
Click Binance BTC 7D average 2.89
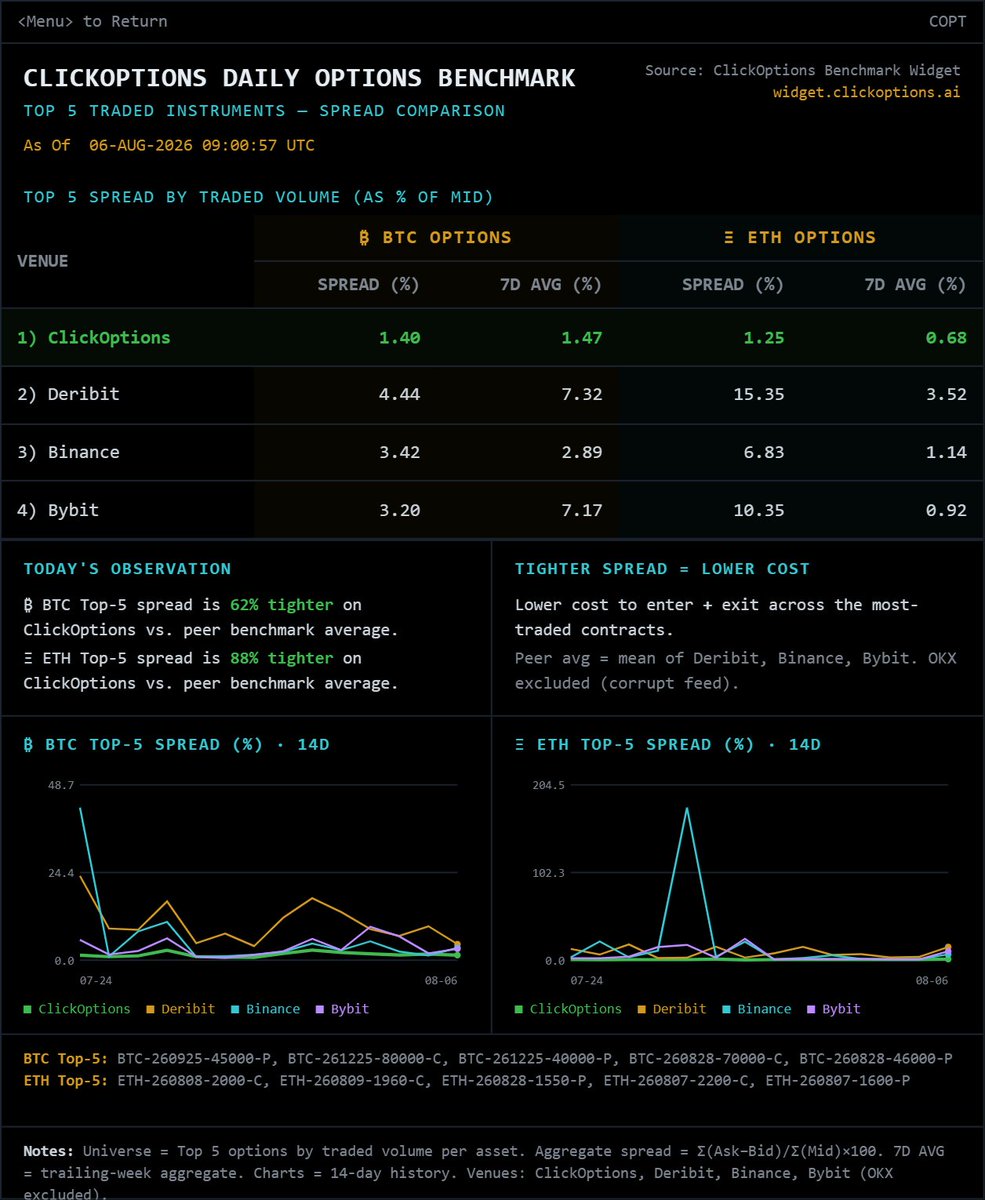581,452
